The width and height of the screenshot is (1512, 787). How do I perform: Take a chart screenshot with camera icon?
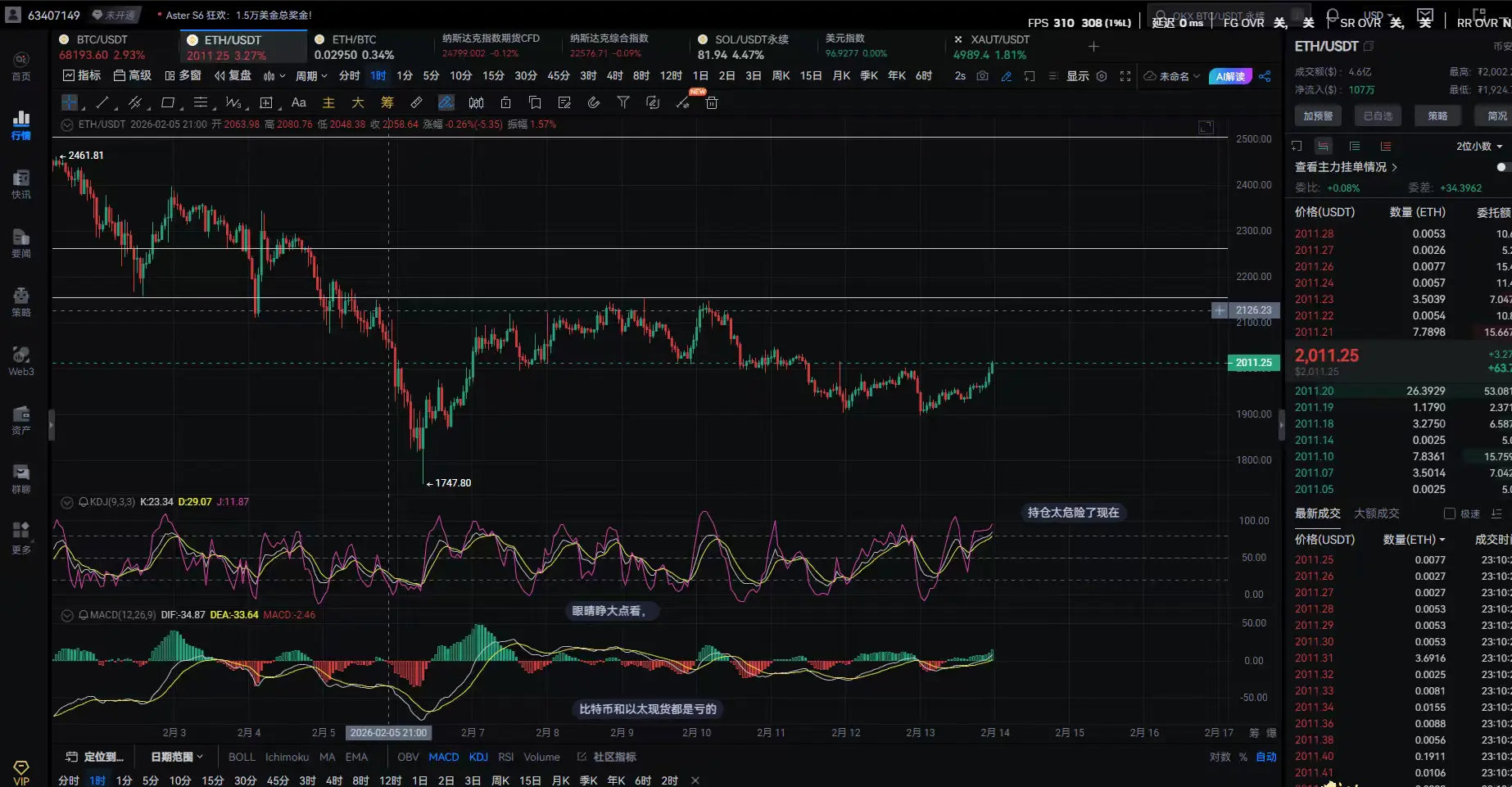coord(982,76)
